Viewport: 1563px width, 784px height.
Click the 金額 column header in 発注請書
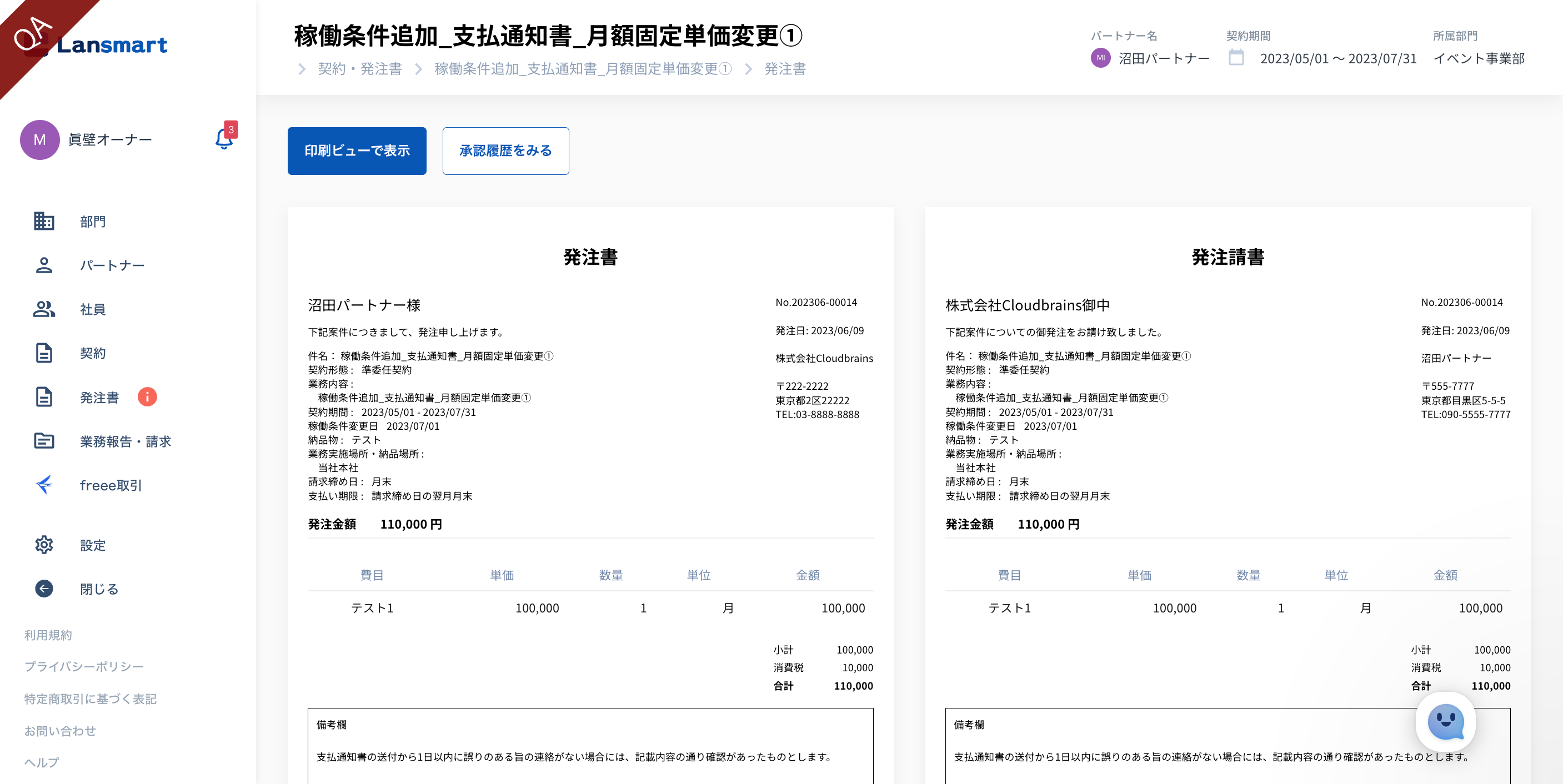[1445, 575]
